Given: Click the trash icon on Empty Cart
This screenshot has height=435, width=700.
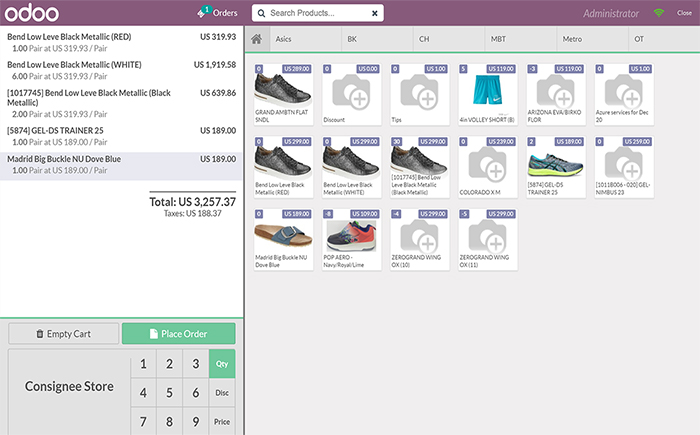Looking at the screenshot, I should [40, 334].
